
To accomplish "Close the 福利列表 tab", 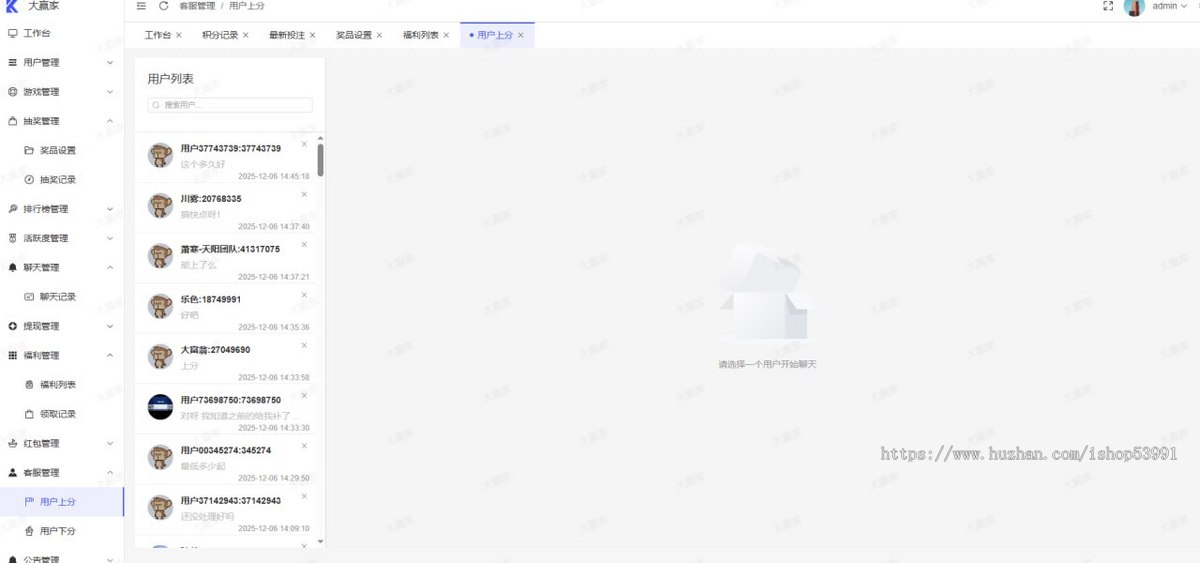I will tap(446, 35).
